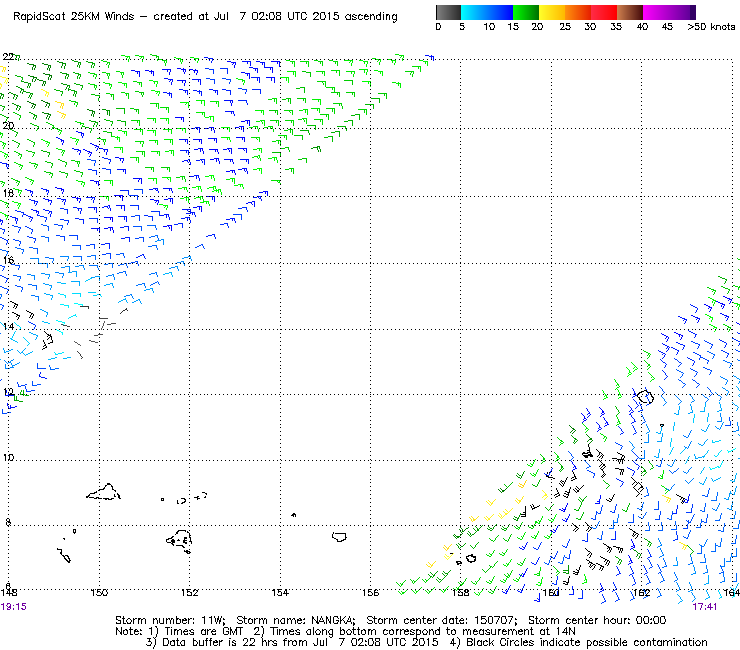Screen dimensions: 740x650
Task: Click the green 15-20 knots legend swatch
Action: pos(526,12)
